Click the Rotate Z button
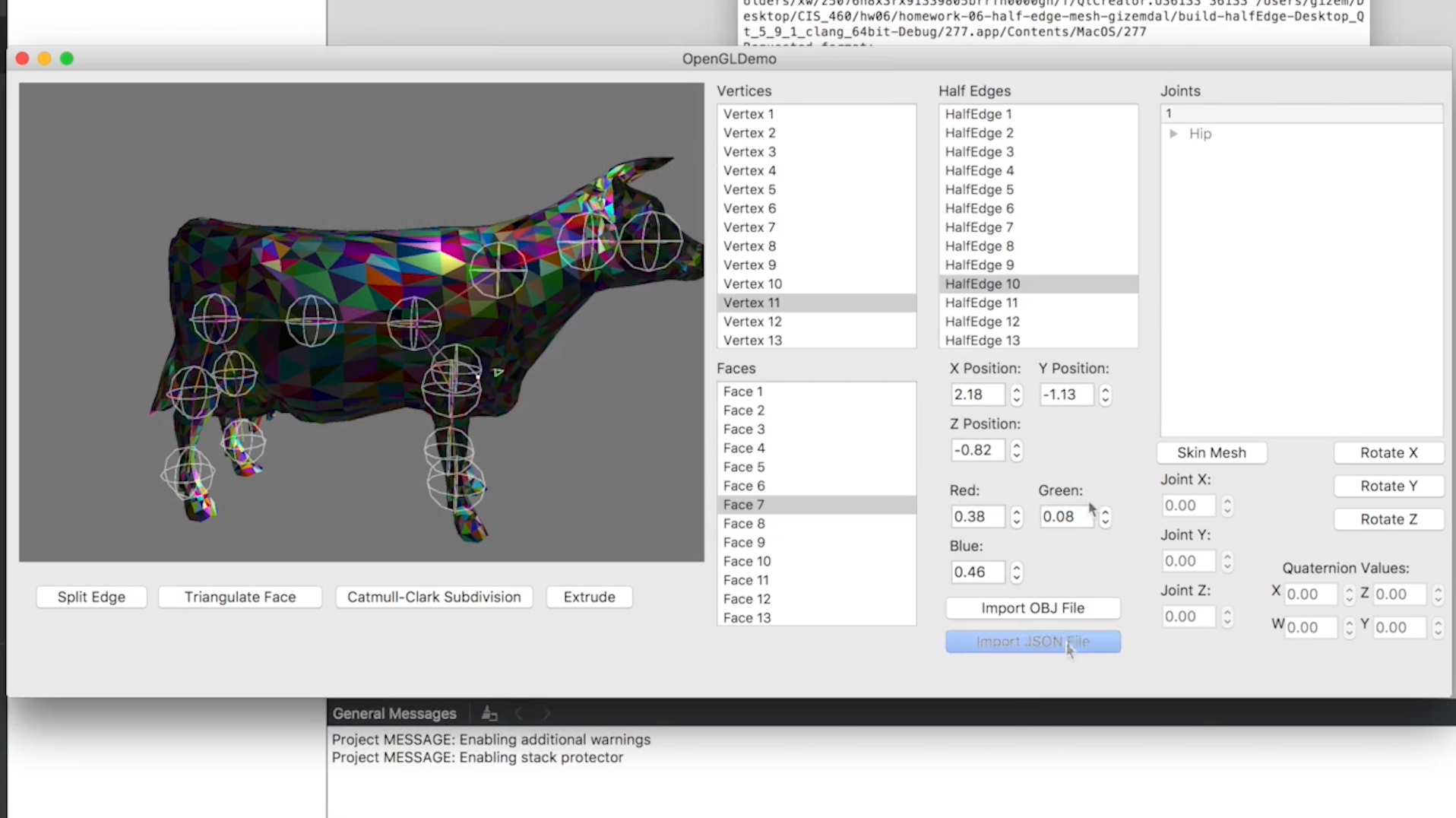 [x=1388, y=519]
